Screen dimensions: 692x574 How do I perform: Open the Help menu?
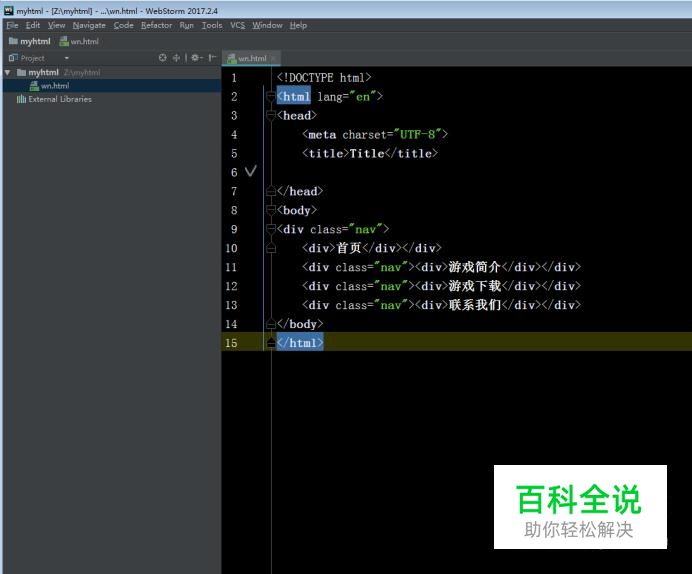(x=298, y=25)
